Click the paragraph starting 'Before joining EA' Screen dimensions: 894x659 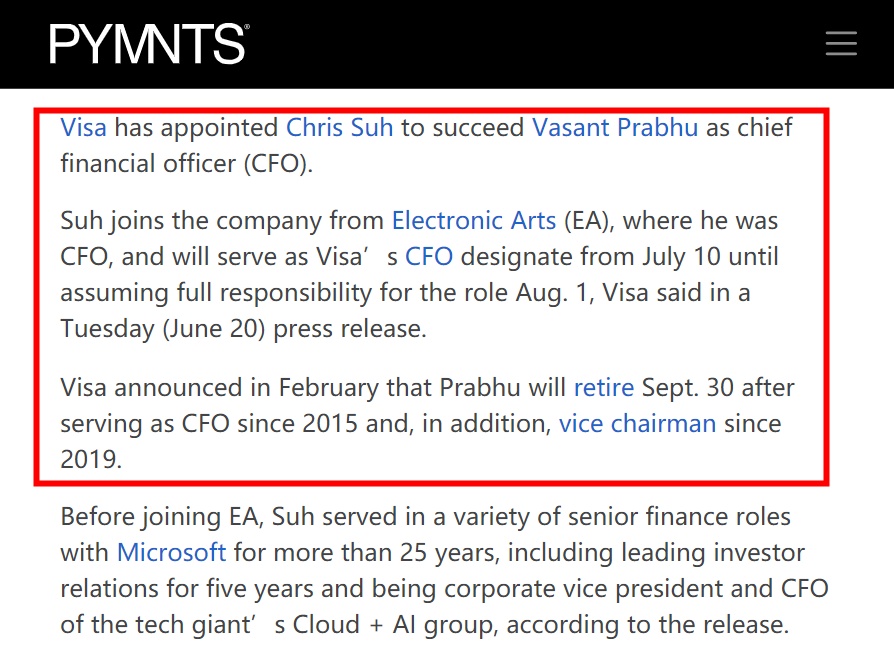tap(444, 571)
